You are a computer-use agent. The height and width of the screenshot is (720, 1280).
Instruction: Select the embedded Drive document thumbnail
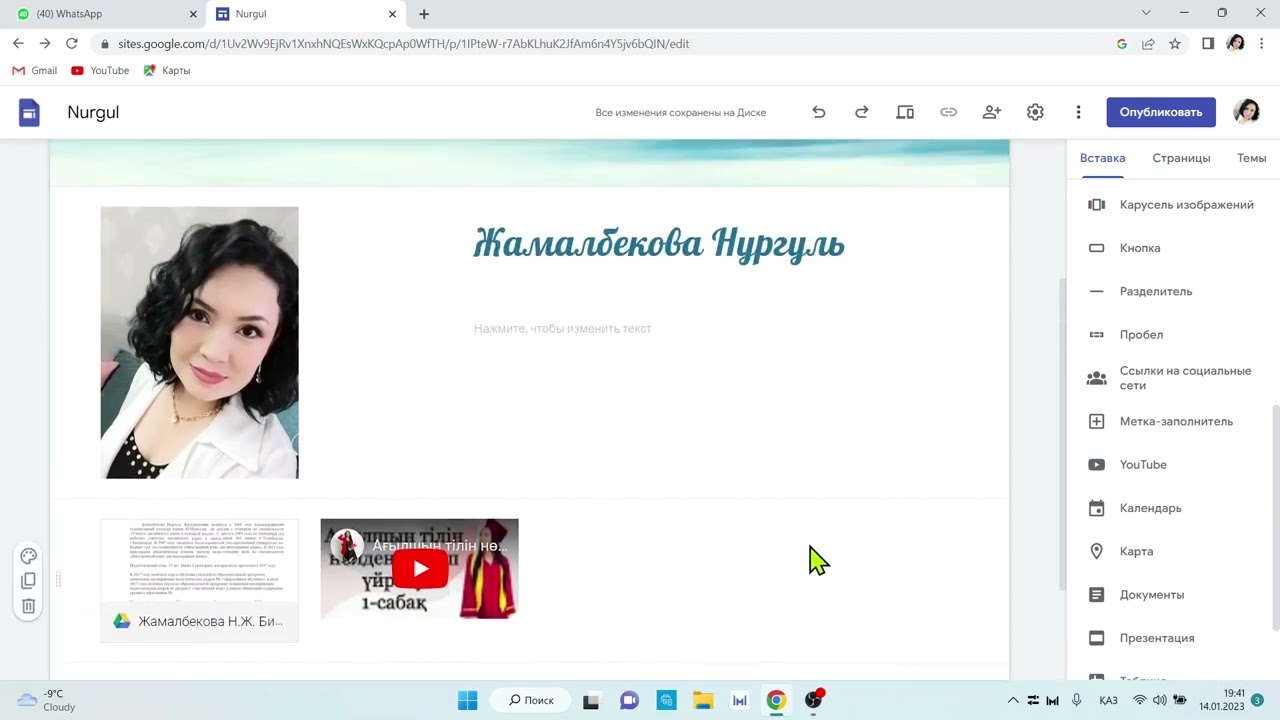199,580
